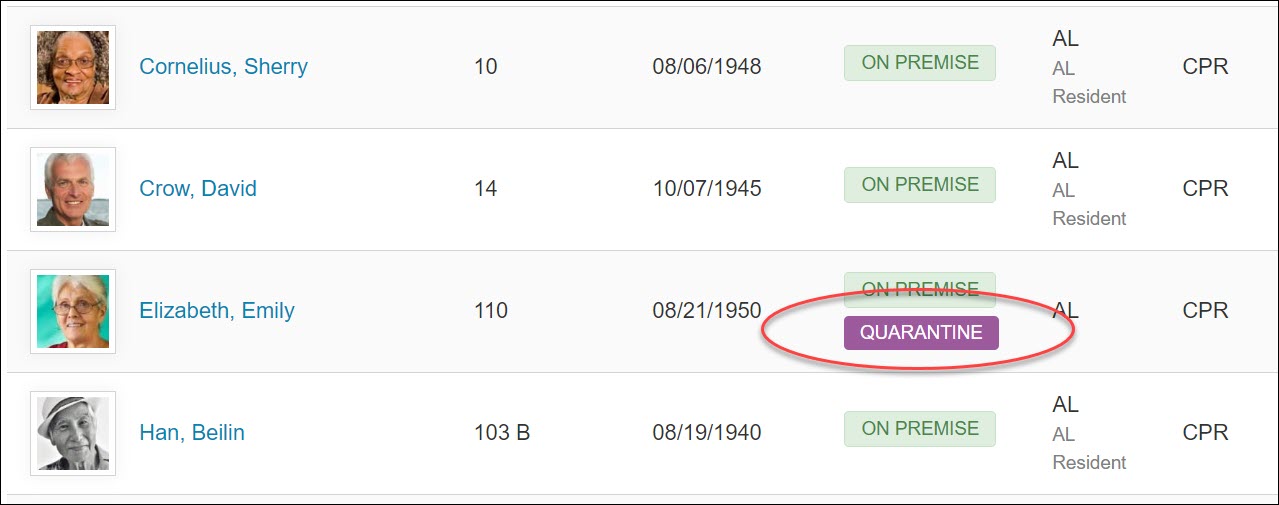
Task: Click Emily Elizabeth ON PREMISE badge
Action: (920, 289)
